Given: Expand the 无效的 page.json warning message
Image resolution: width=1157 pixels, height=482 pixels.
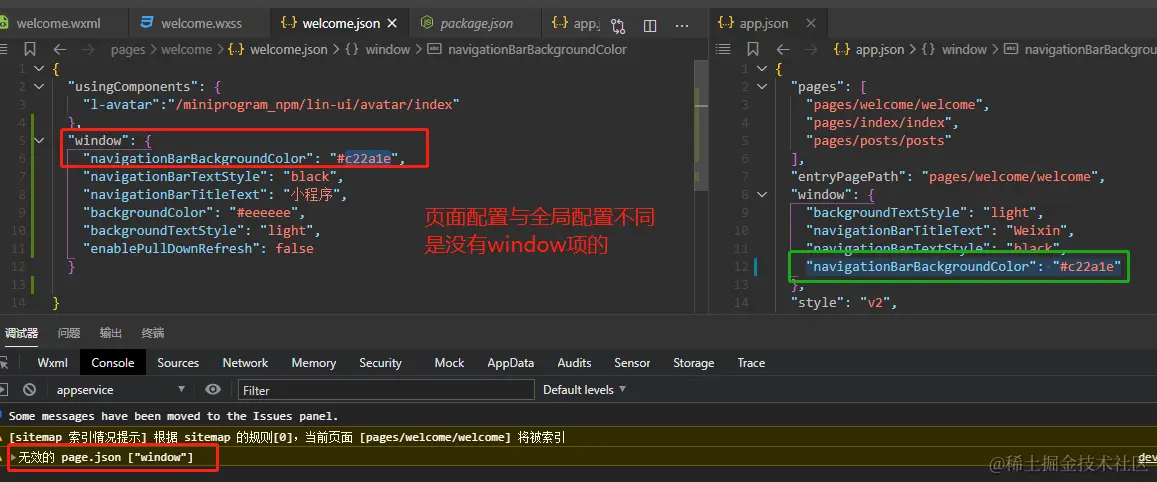Looking at the screenshot, I should coord(13,458).
